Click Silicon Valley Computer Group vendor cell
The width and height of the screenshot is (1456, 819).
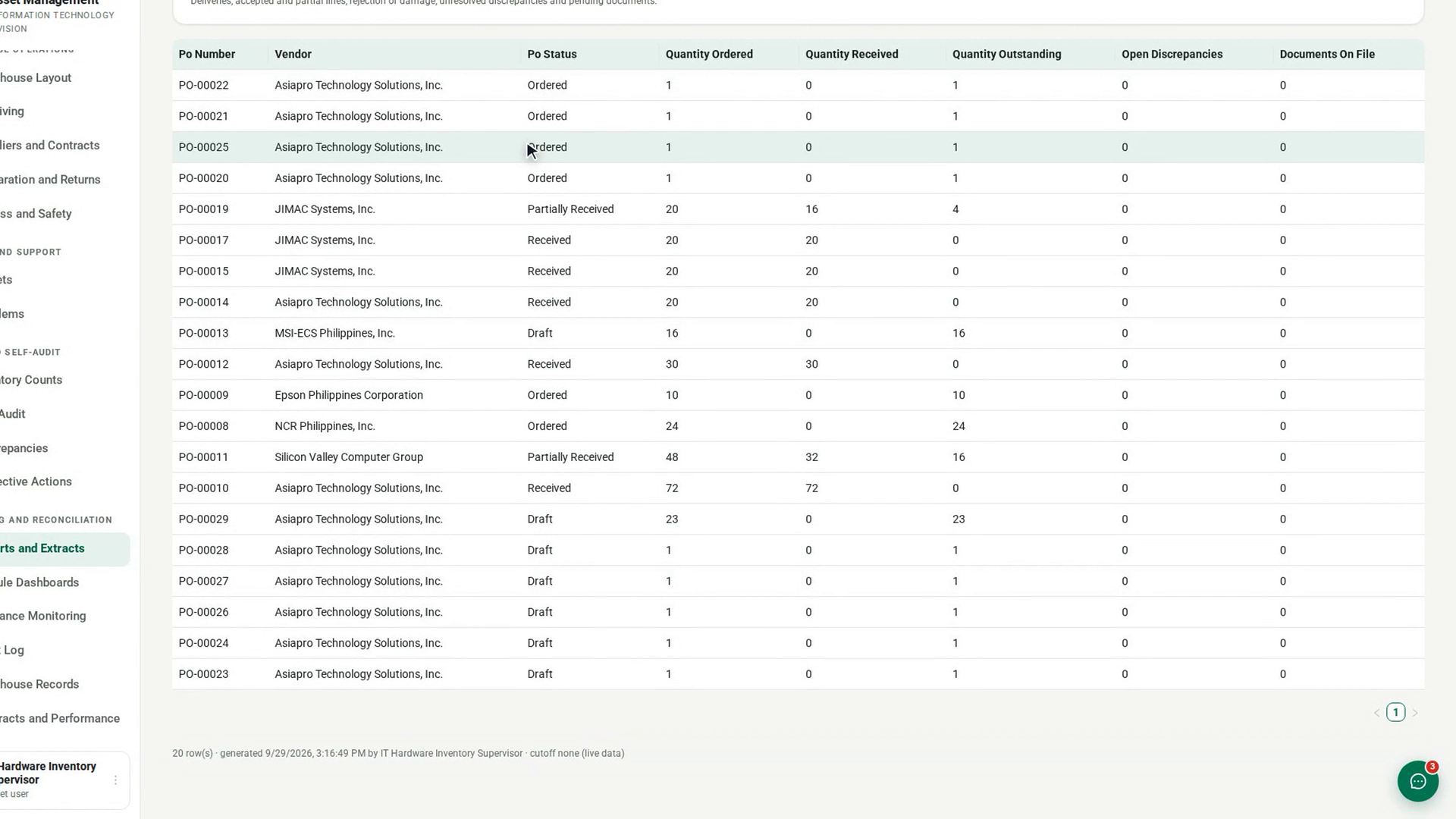point(349,457)
